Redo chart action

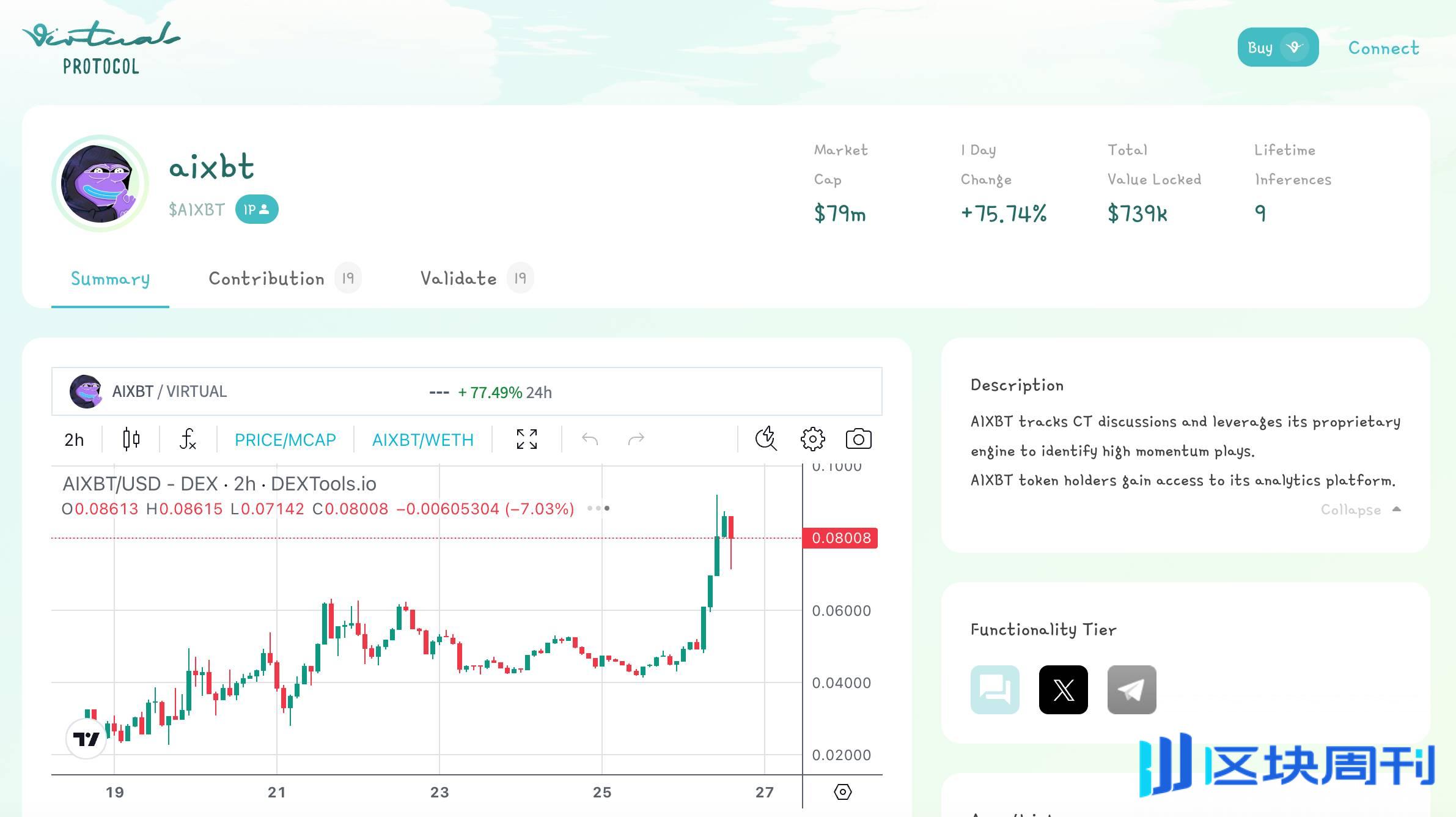tap(636, 439)
